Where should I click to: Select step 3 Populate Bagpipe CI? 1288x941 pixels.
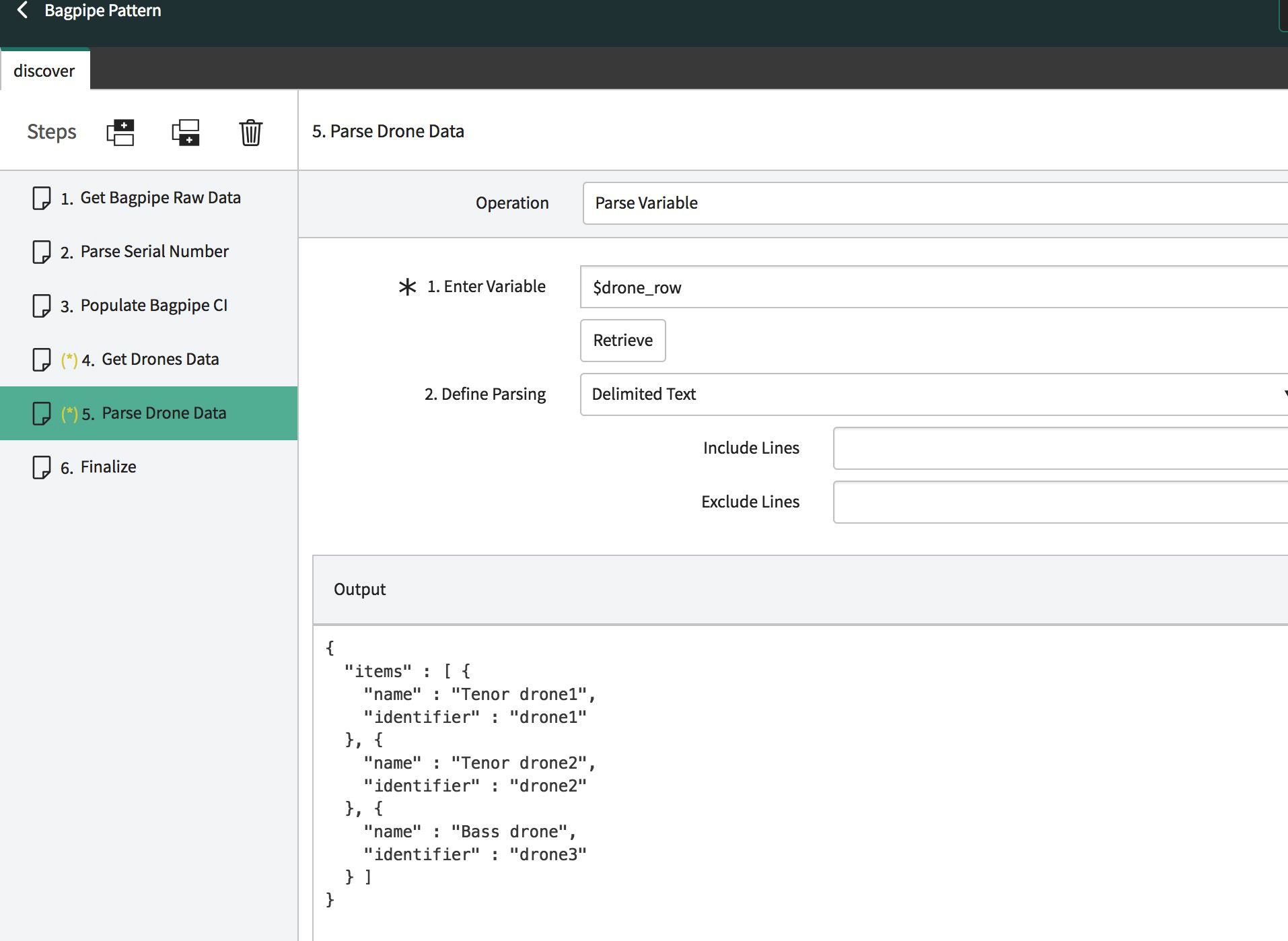pyautogui.click(x=149, y=306)
